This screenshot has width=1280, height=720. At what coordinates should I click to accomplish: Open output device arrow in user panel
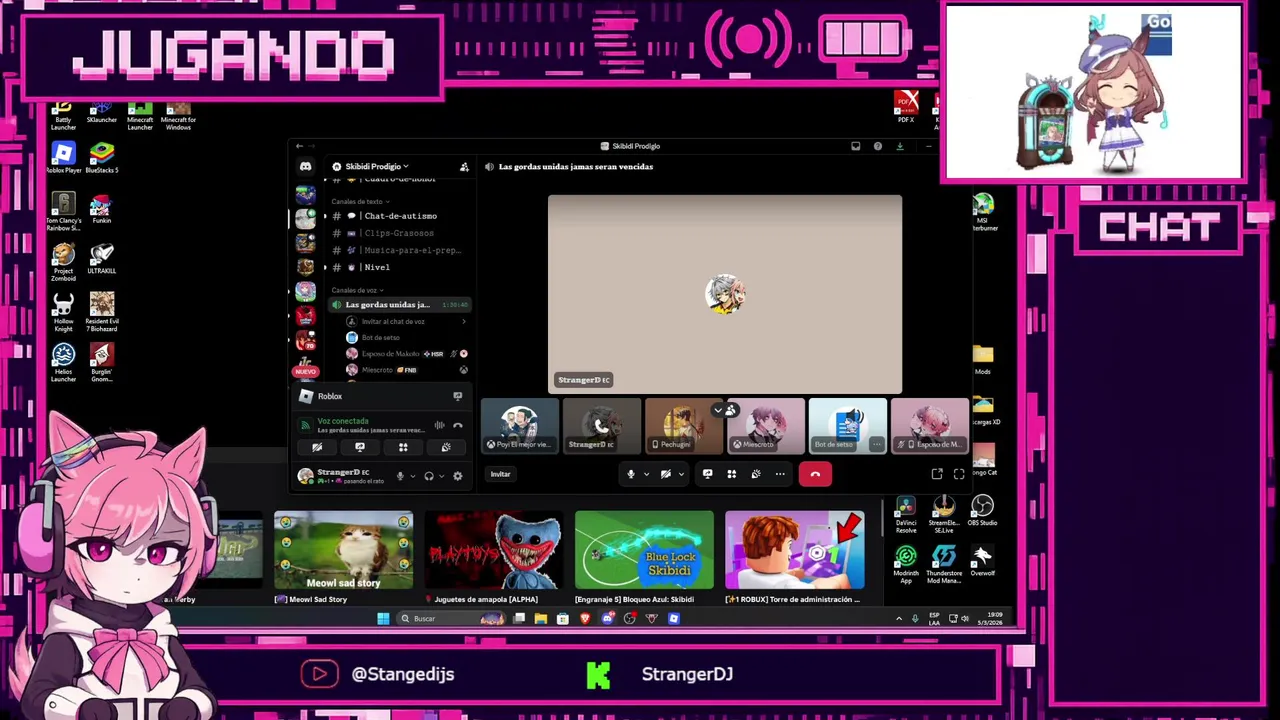(440, 476)
